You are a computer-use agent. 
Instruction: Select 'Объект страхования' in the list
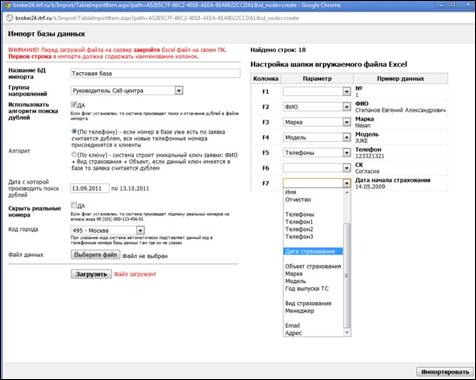pos(313,266)
